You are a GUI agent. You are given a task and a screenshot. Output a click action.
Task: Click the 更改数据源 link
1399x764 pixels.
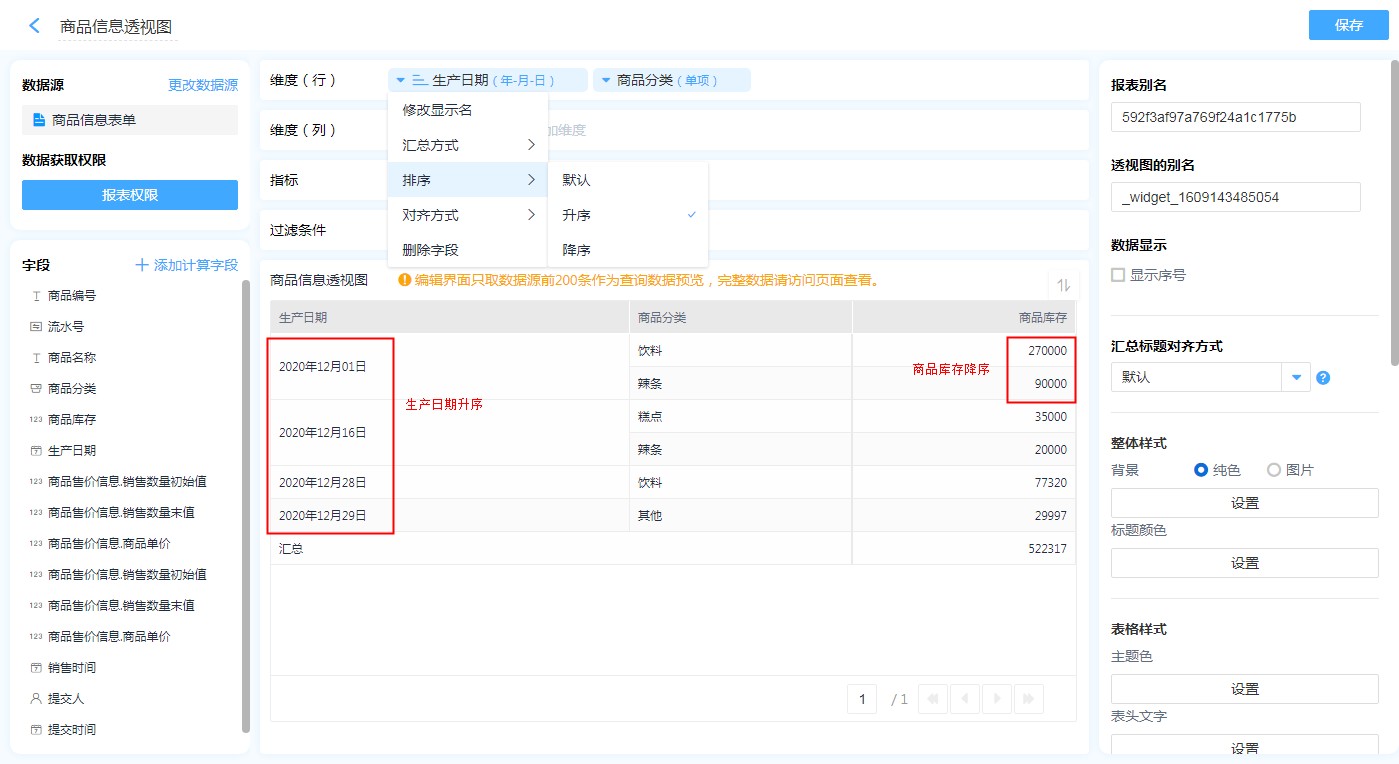tap(203, 85)
